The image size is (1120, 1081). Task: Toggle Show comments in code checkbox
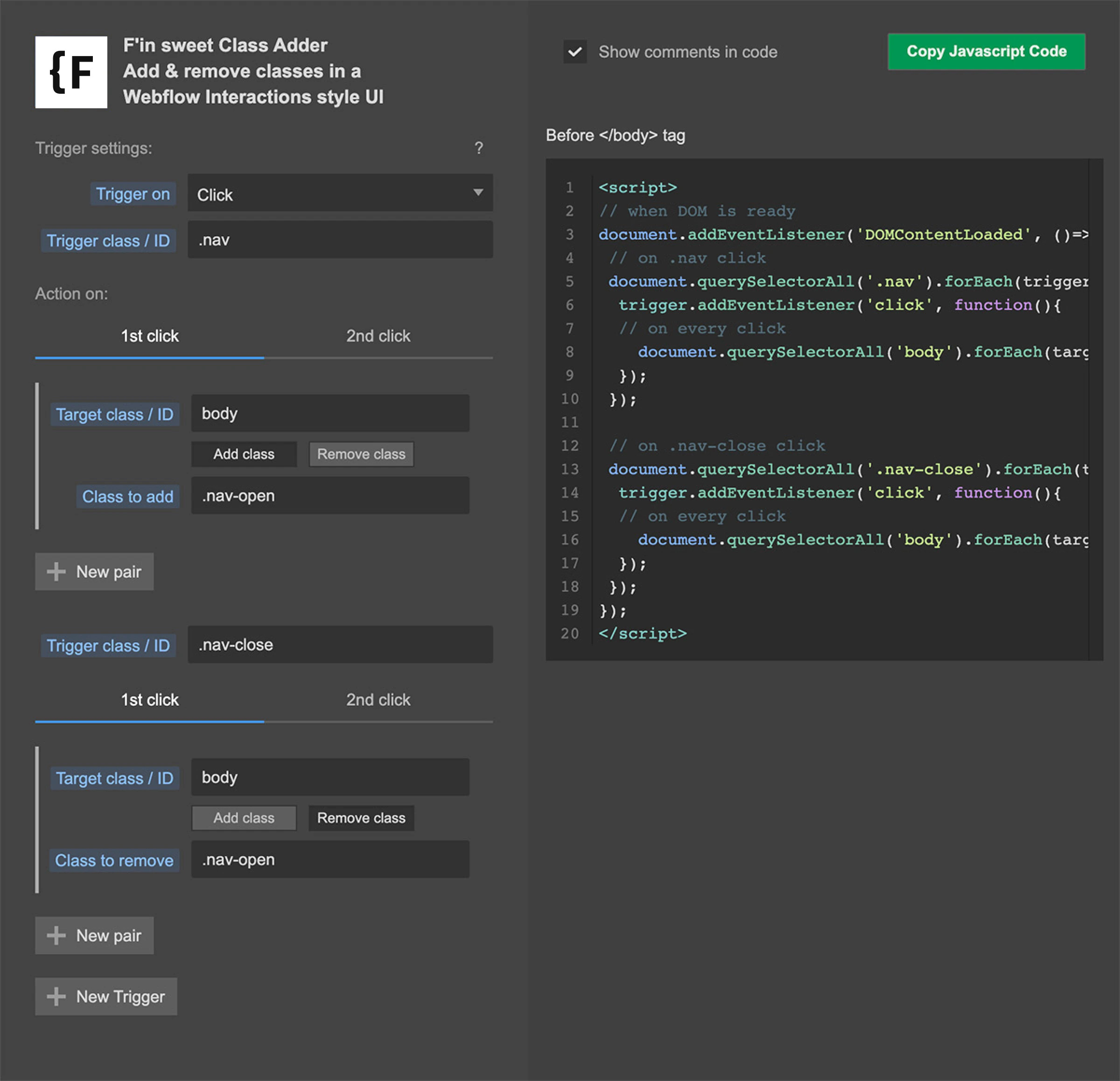[575, 52]
